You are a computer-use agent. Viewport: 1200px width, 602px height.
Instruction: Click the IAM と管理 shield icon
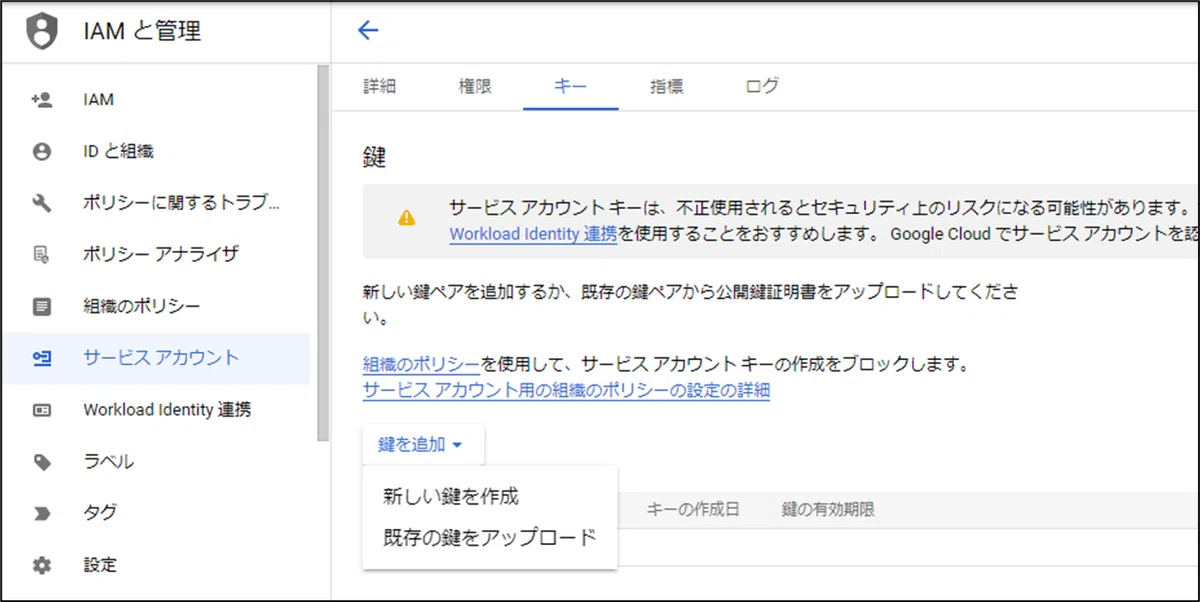click(41, 32)
